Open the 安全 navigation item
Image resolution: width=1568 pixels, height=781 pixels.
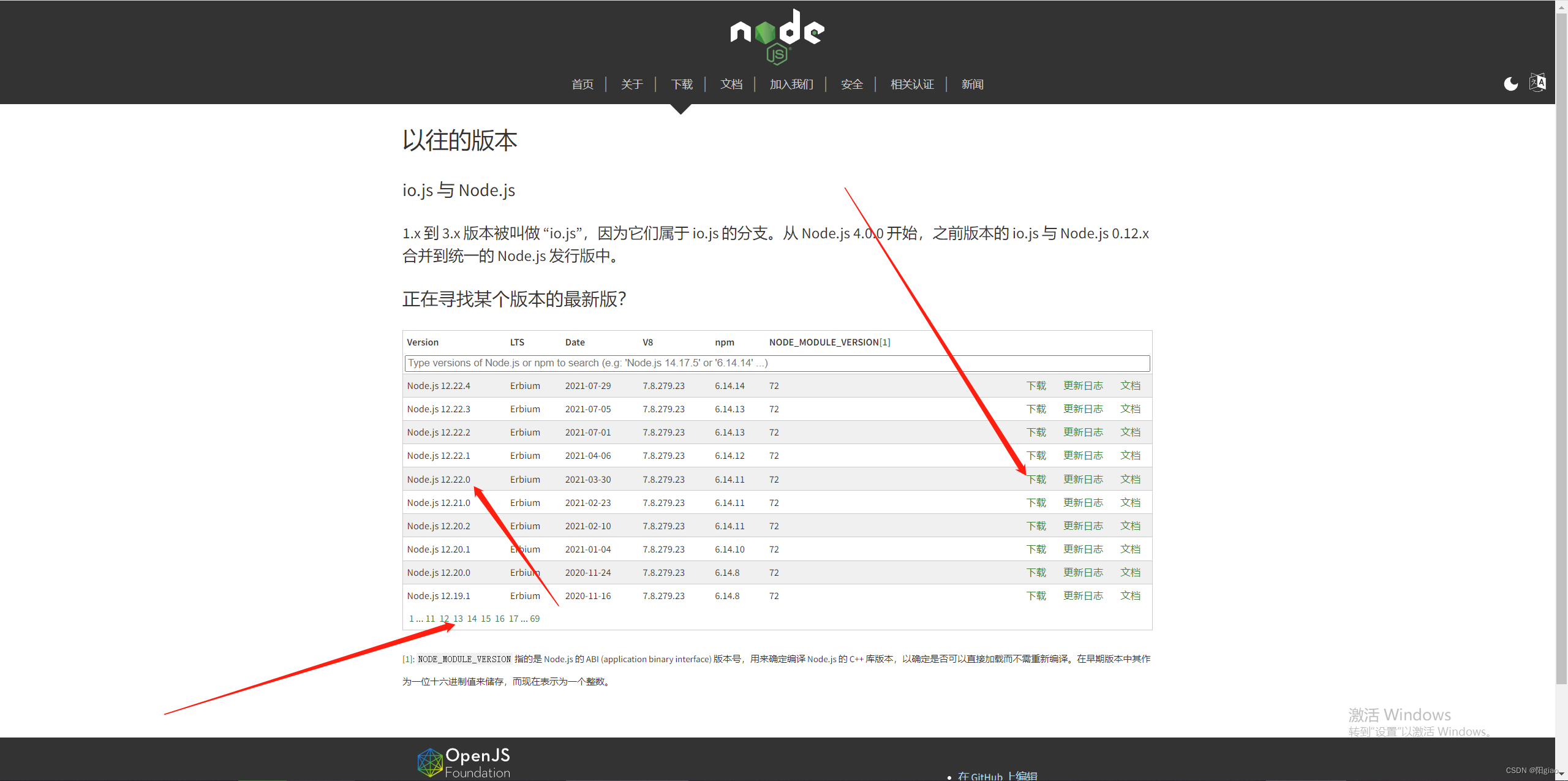pyautogui.click(x=851, y=85)
